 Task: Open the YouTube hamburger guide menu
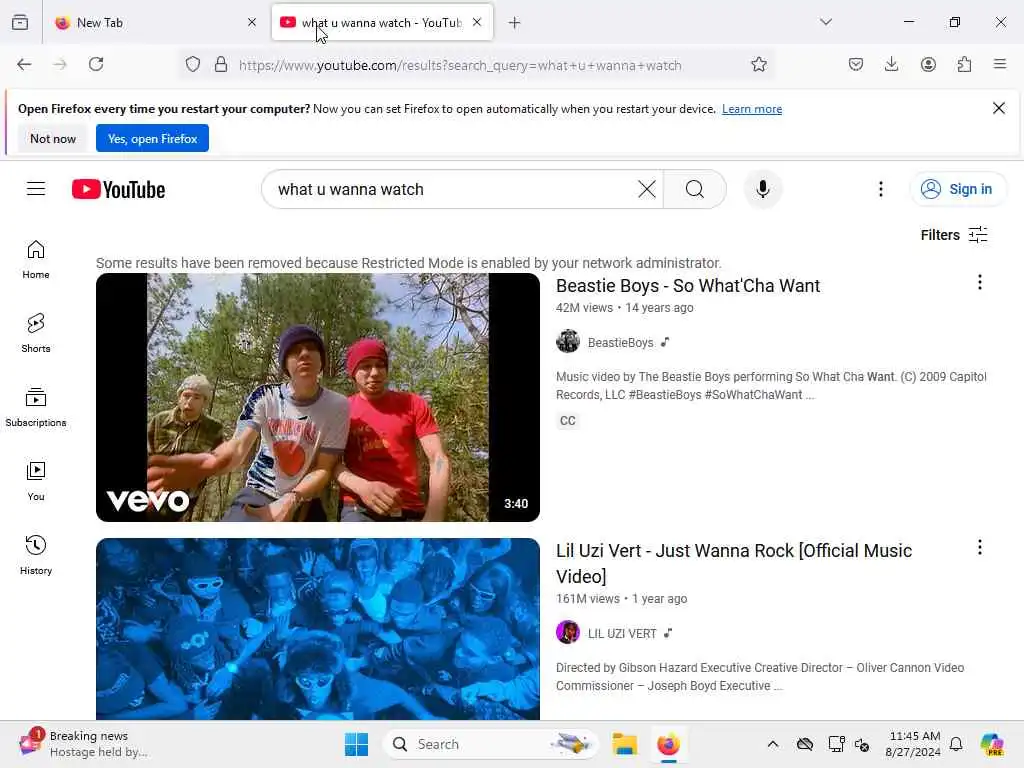[36, 189]
